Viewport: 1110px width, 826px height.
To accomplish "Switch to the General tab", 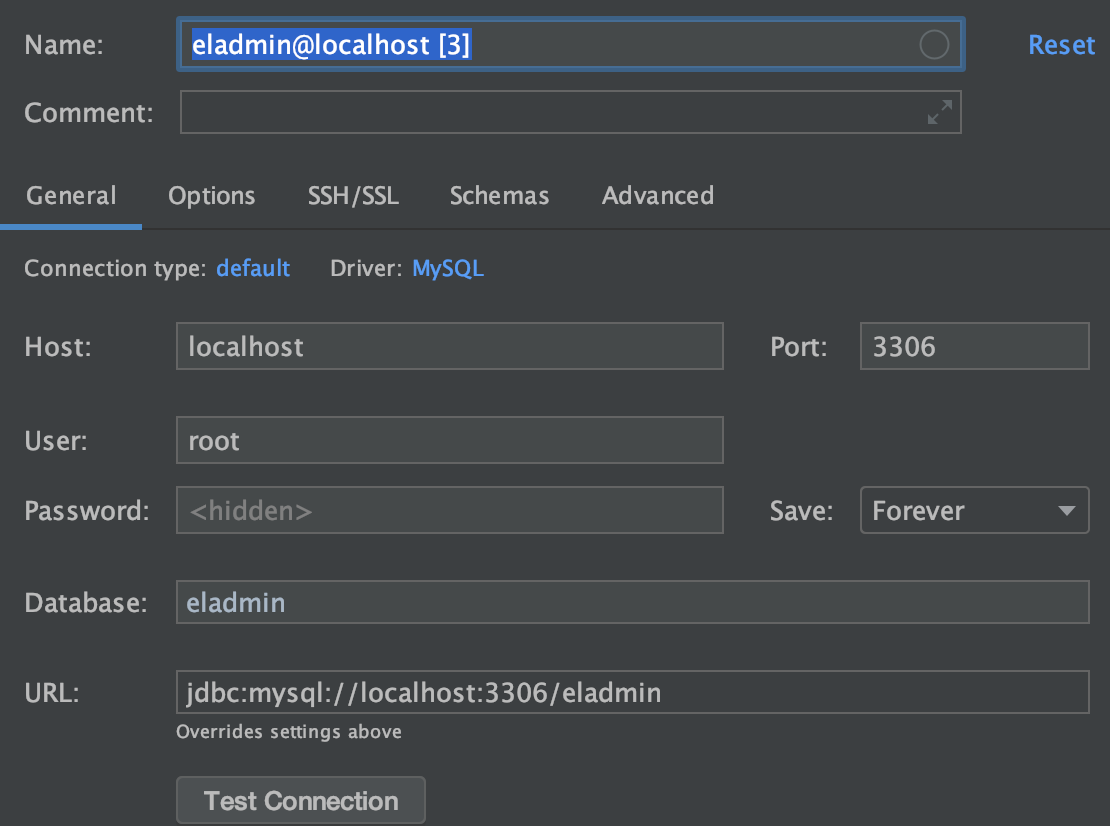I will coord(71,195).
